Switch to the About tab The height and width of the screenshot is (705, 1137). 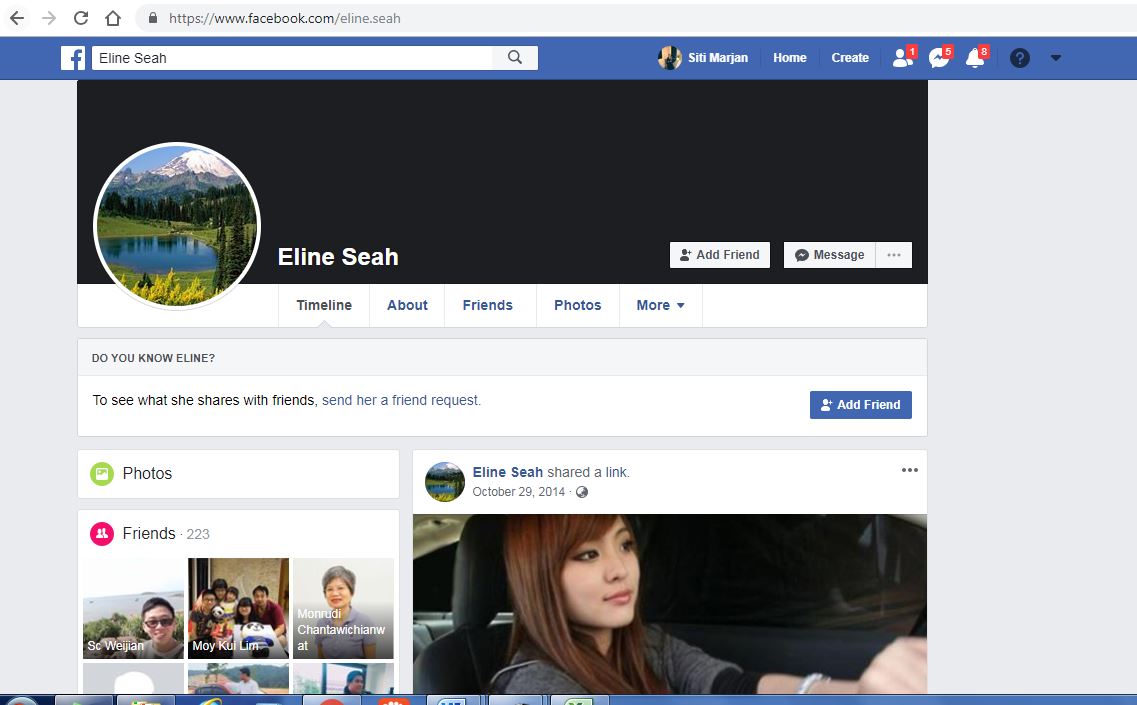[x=407, y=305]
